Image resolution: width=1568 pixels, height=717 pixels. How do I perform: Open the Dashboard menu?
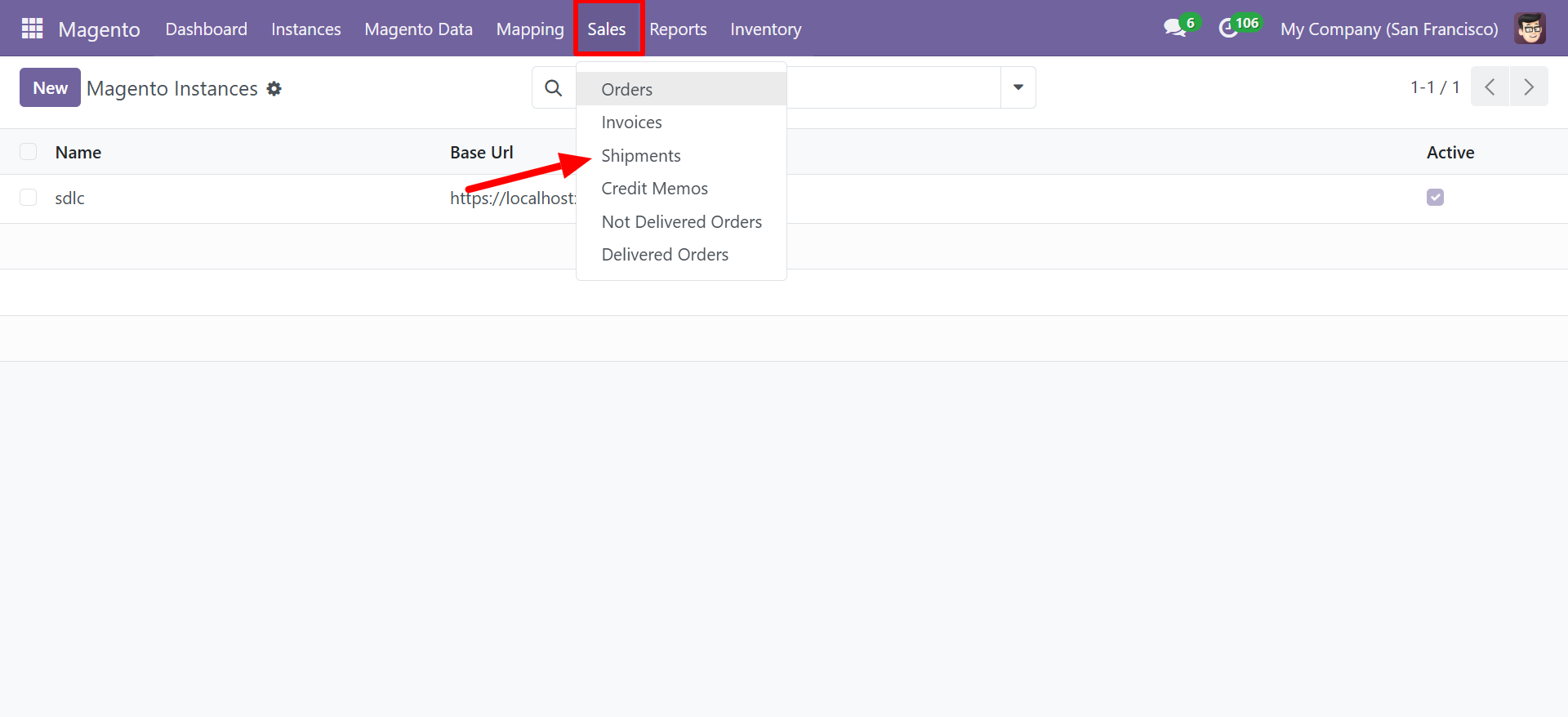[206, 29]
